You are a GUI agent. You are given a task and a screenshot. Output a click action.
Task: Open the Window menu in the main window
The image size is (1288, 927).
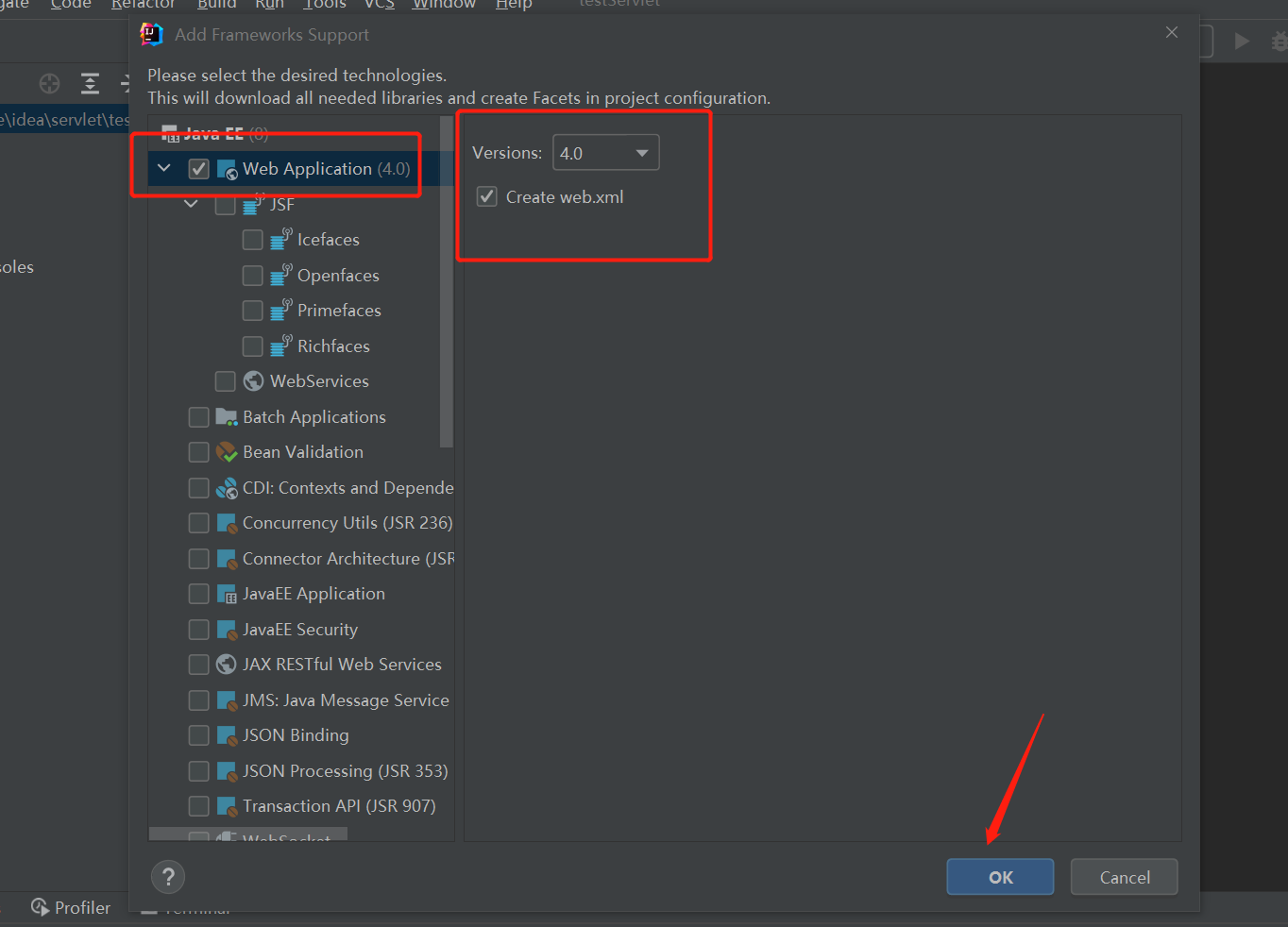[444, 5]
